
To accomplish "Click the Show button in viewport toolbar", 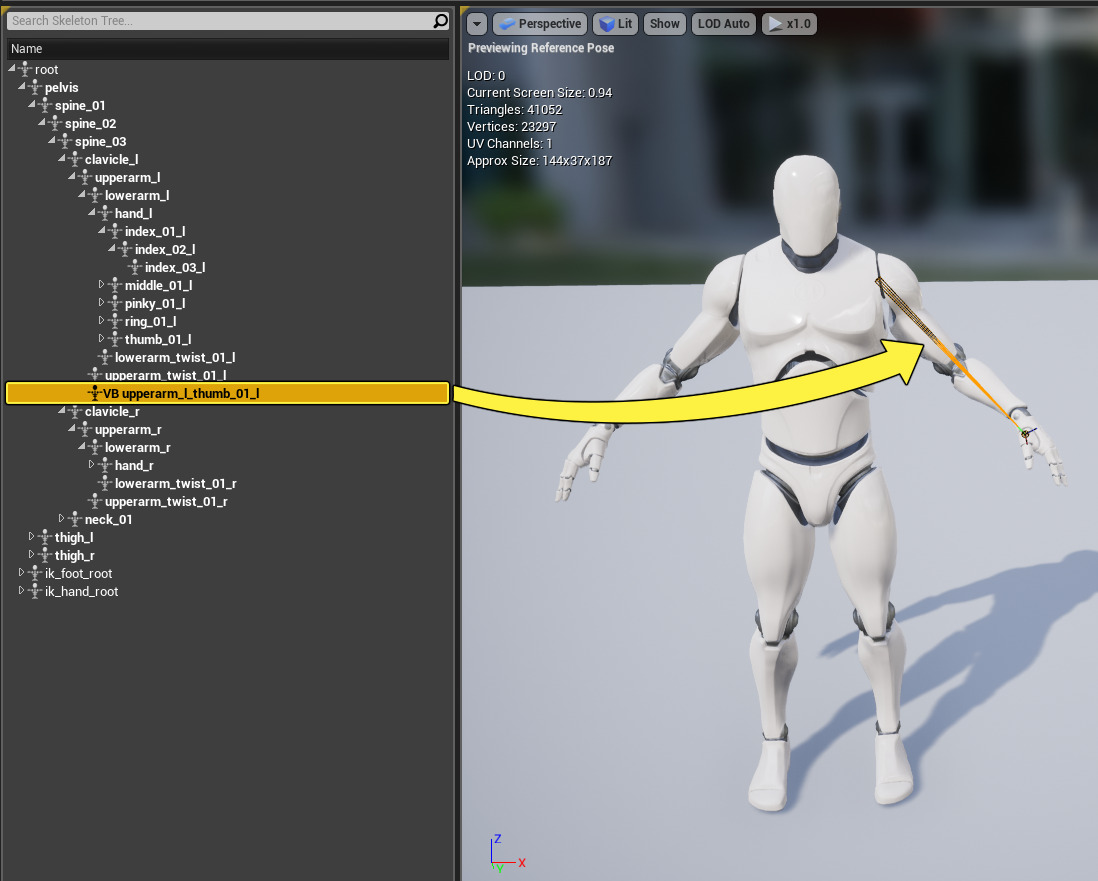I will click(x=664, y=24).
